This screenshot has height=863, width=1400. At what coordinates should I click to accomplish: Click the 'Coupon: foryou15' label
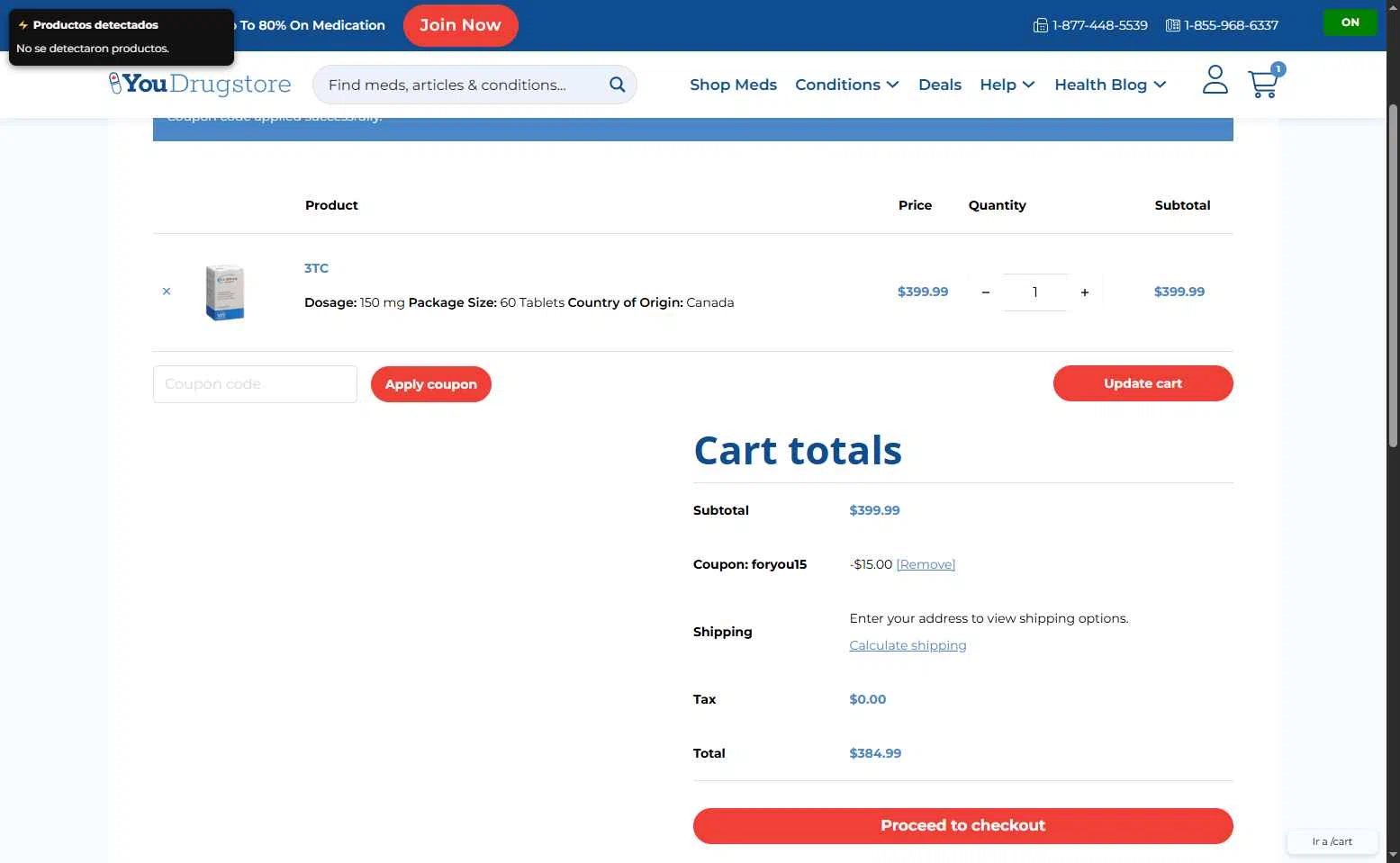[750, 564]
